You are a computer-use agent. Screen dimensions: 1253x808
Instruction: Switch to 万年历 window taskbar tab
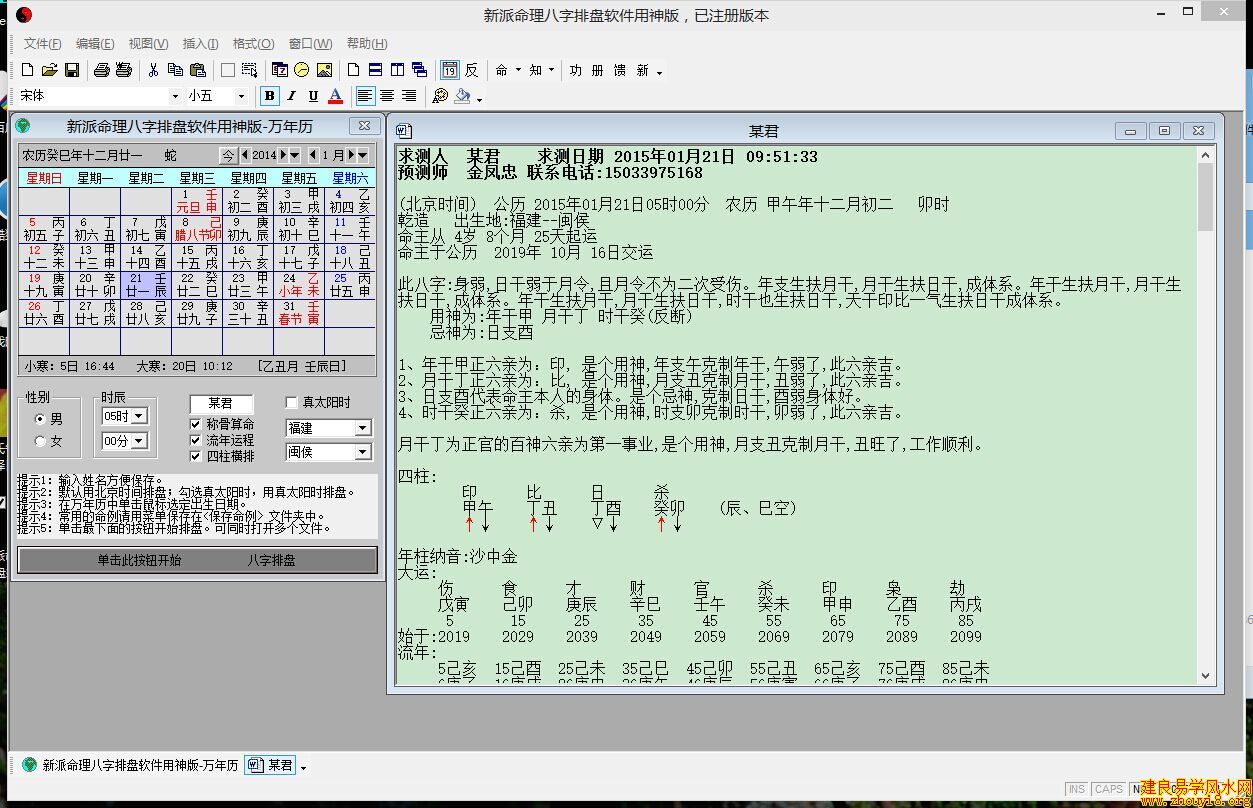tap(130, 765)
